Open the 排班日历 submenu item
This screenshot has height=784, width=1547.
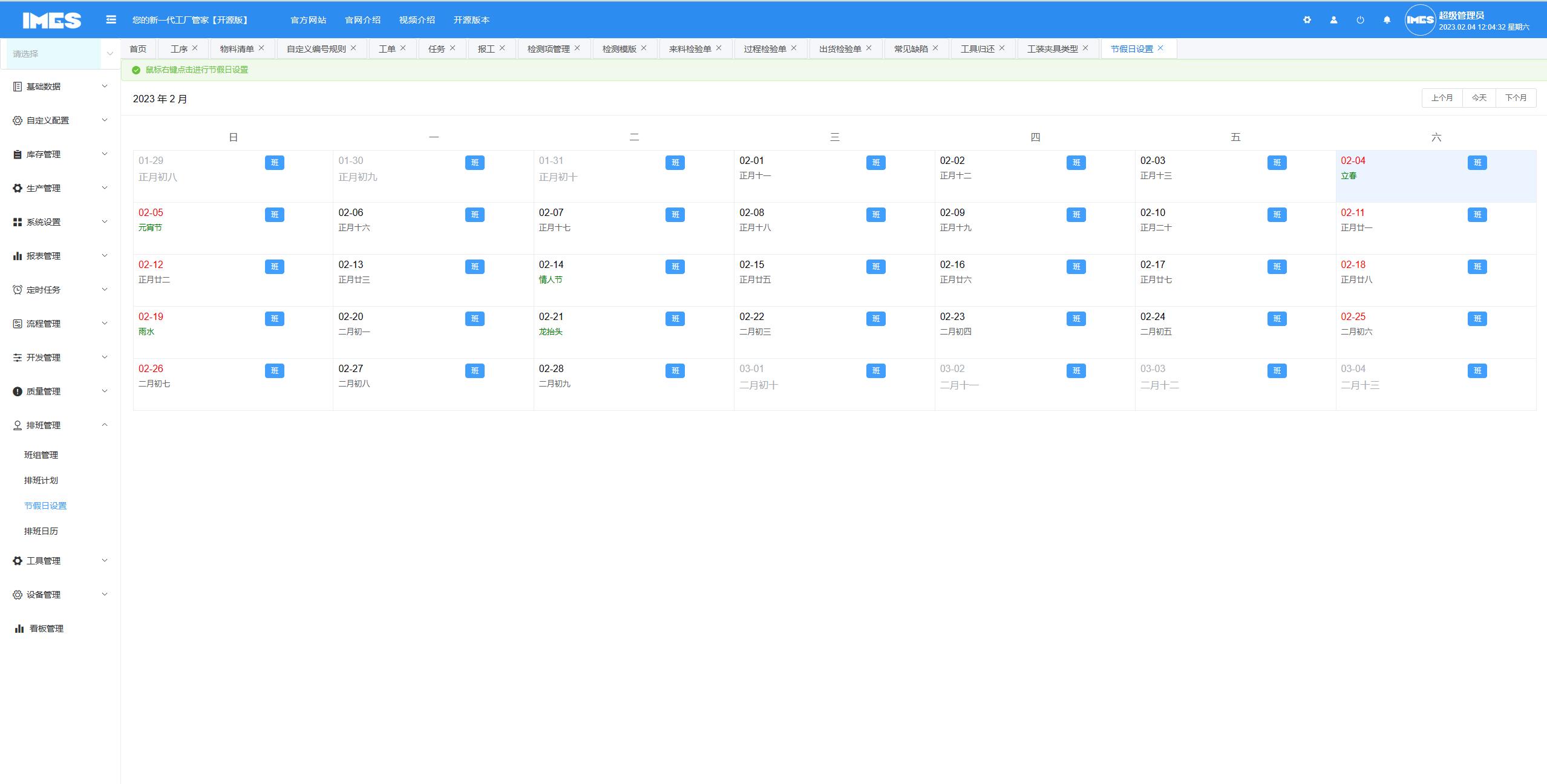pyautogui.click(x=41, y=531)
